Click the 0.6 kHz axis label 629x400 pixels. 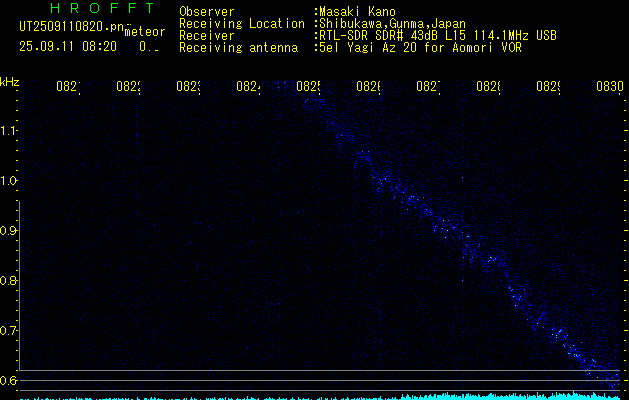coord(8,380)
